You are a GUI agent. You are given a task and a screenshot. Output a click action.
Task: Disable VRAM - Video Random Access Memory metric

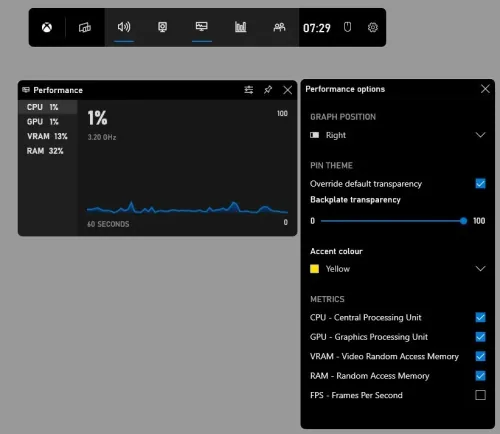[x=480, y=356]
